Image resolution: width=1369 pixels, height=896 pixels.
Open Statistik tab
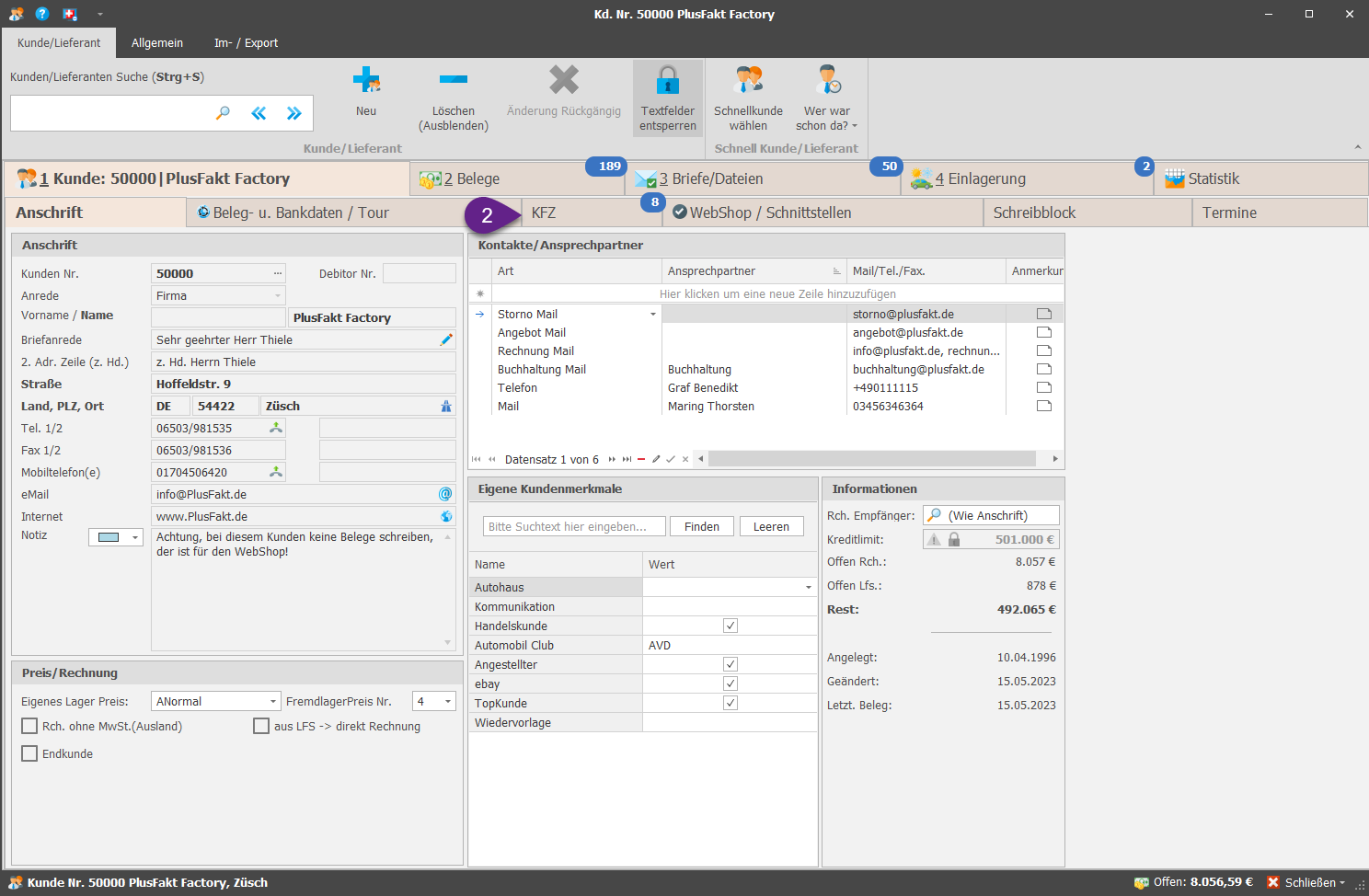coord(1260,178)
